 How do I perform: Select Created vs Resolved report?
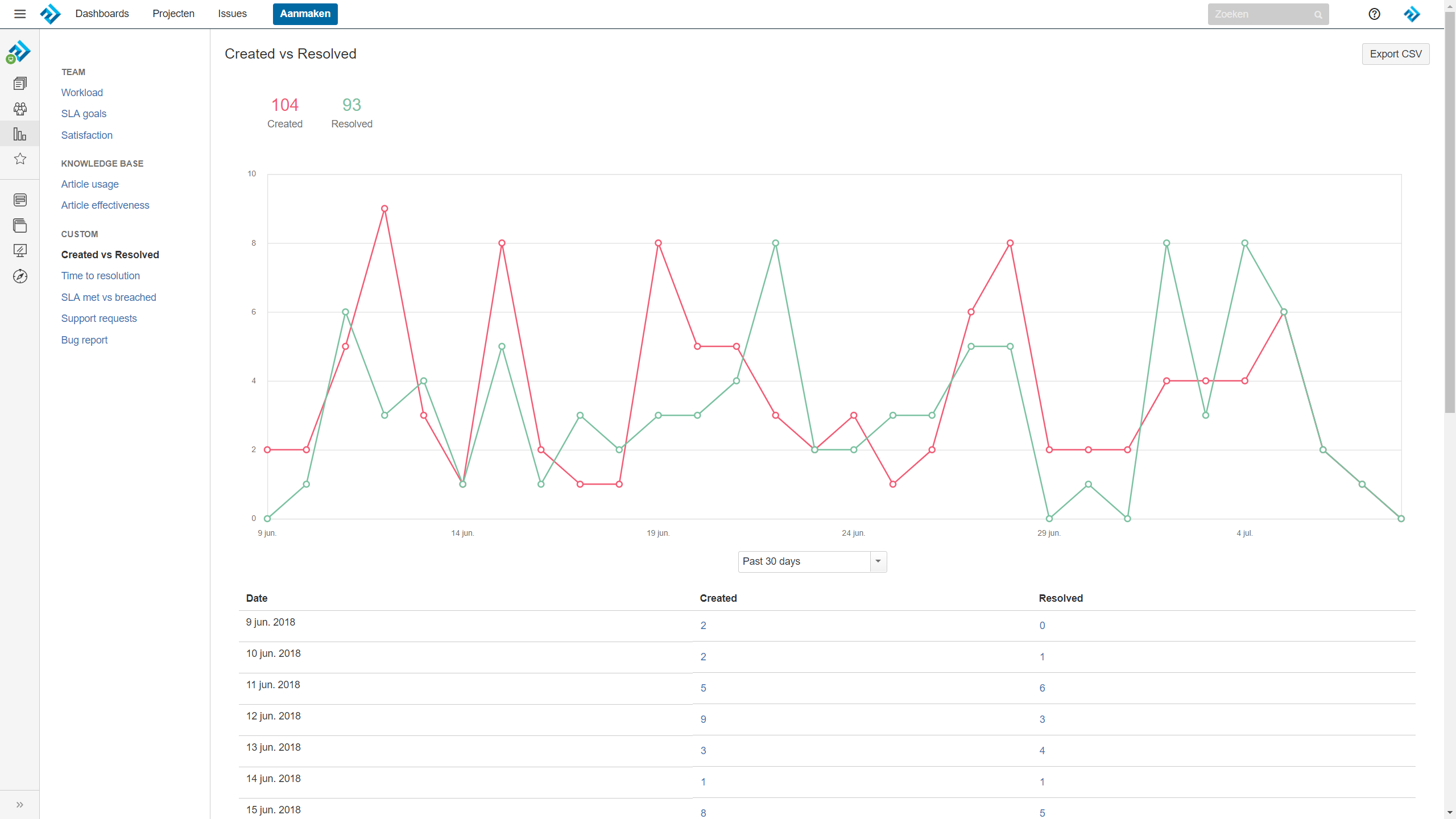(110, 254)
